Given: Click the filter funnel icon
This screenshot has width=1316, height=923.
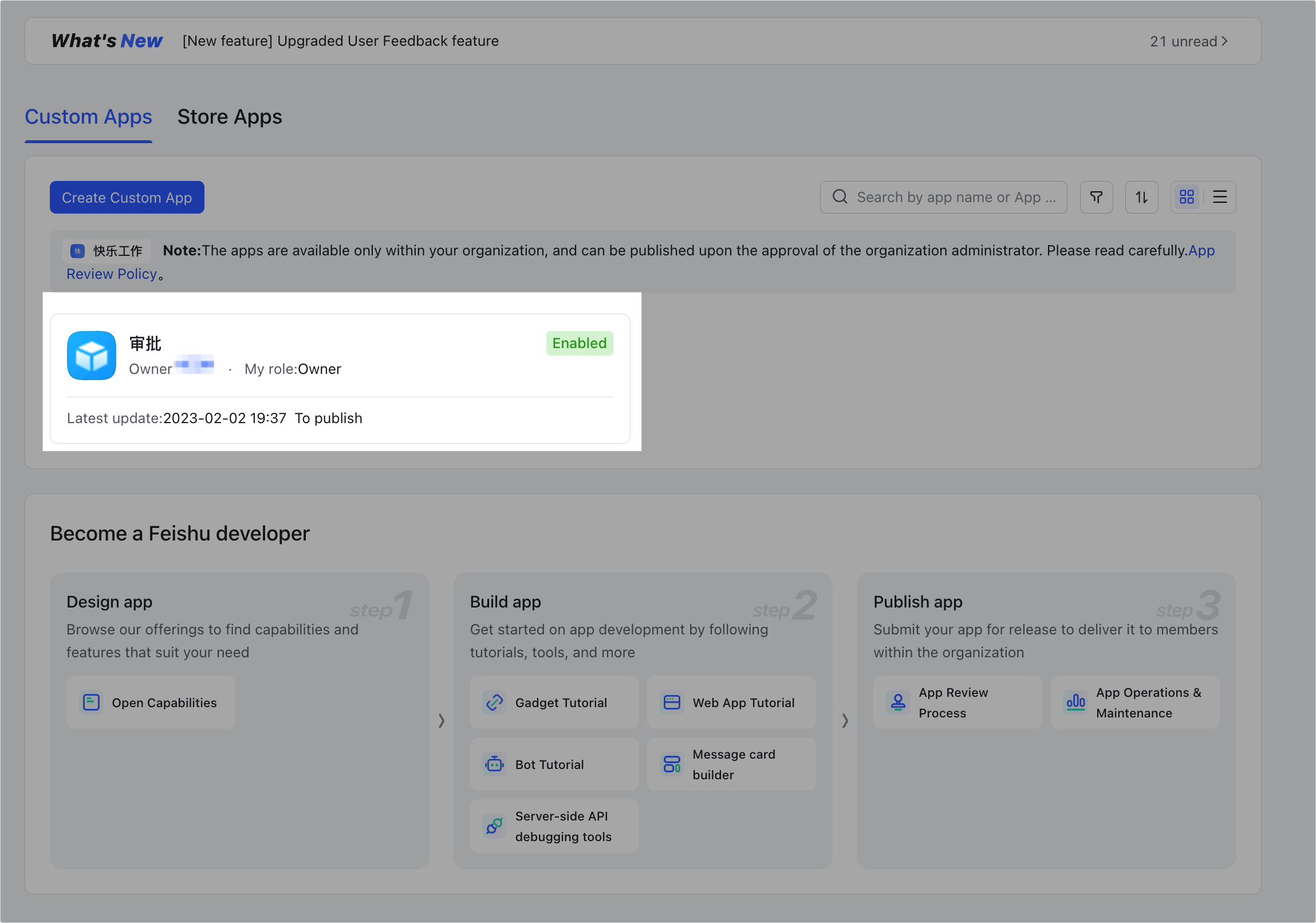Looking at the screenshot, I should (x=1096, y=197).
